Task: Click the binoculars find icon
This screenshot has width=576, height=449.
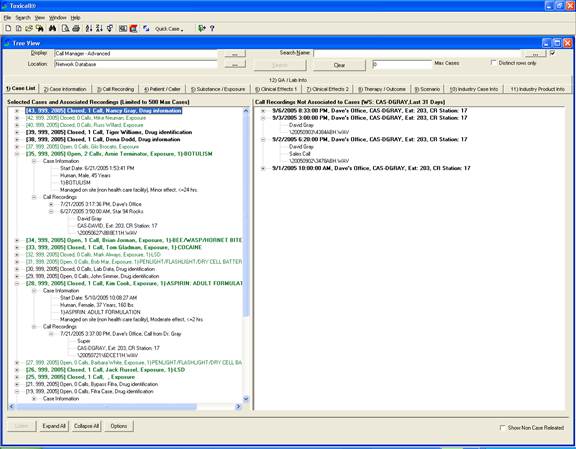Action: click(x=52, y=28)
